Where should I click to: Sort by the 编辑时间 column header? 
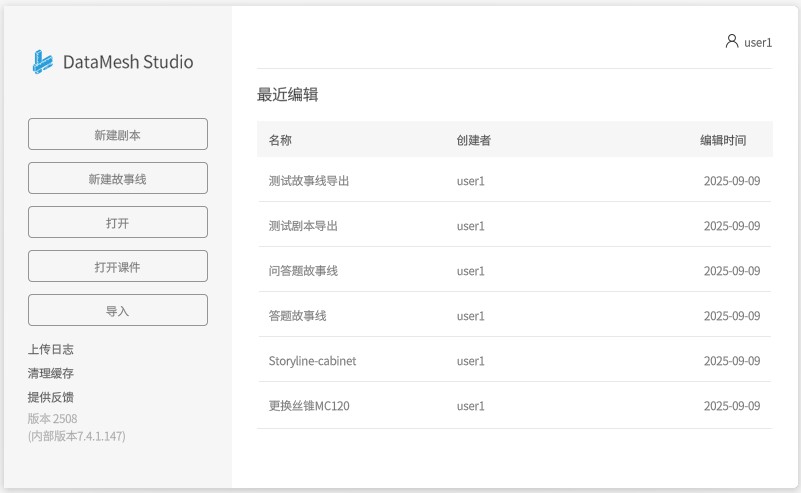[722, 140]
